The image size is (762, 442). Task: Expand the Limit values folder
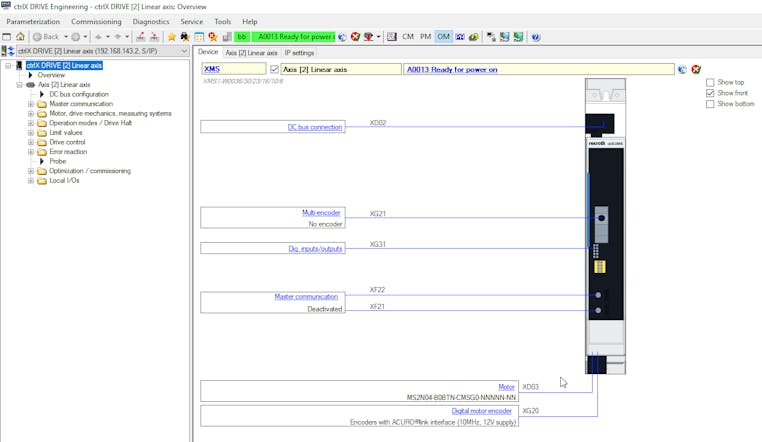pos(31,133)
